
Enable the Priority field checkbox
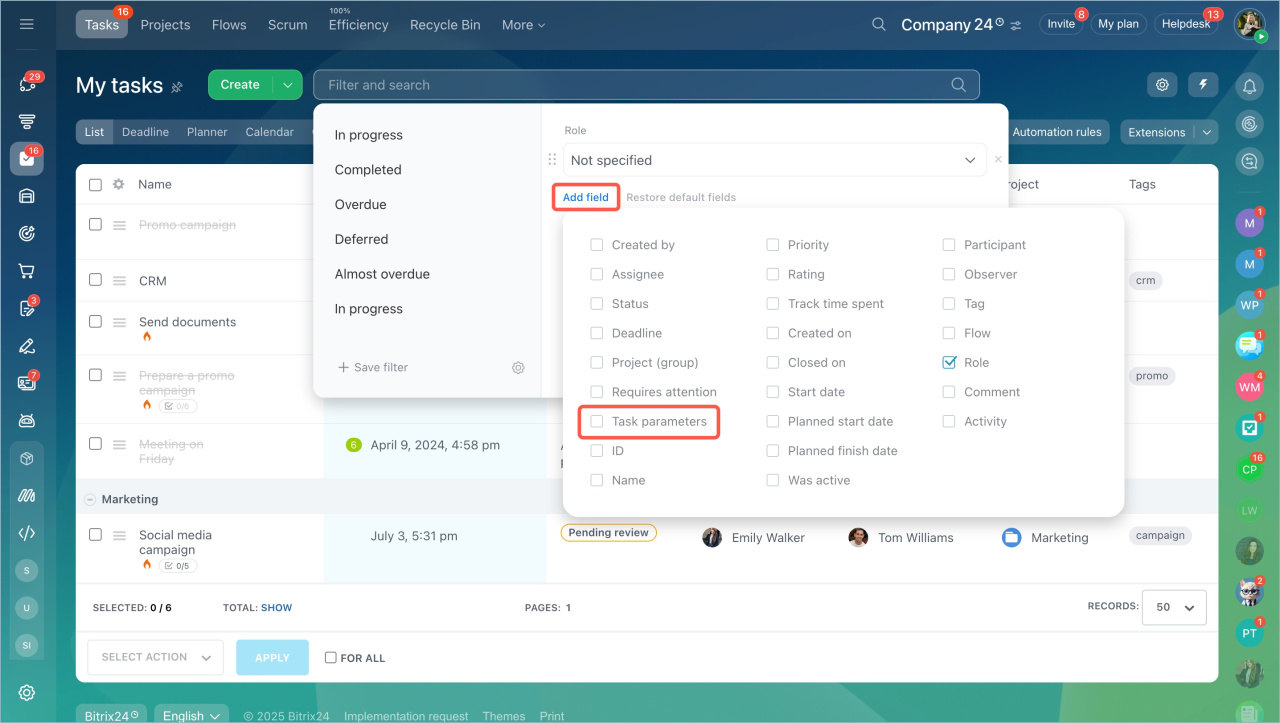tap(773, 245)
